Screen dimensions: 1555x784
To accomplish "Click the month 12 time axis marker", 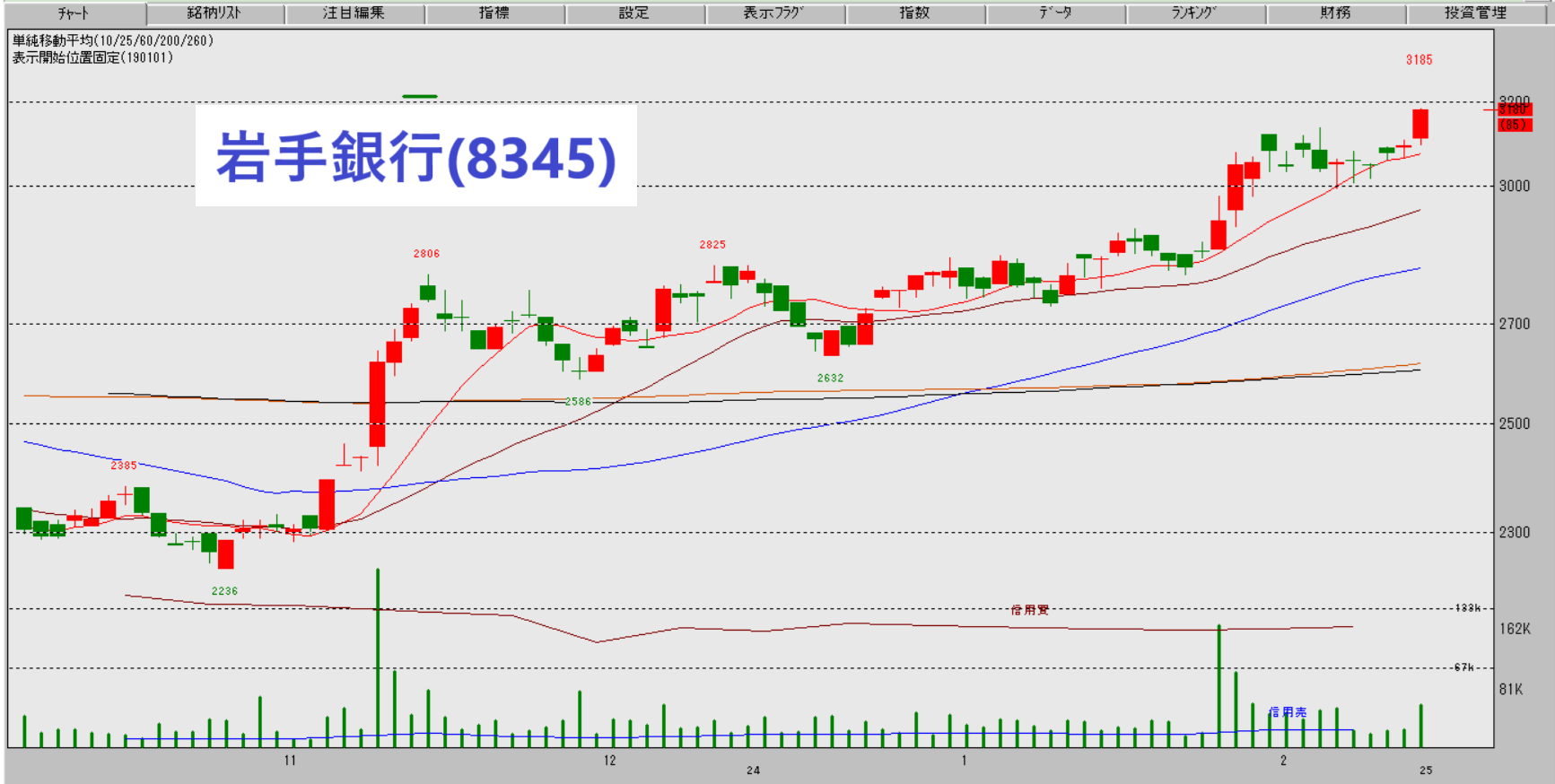I will pos(609,761).
